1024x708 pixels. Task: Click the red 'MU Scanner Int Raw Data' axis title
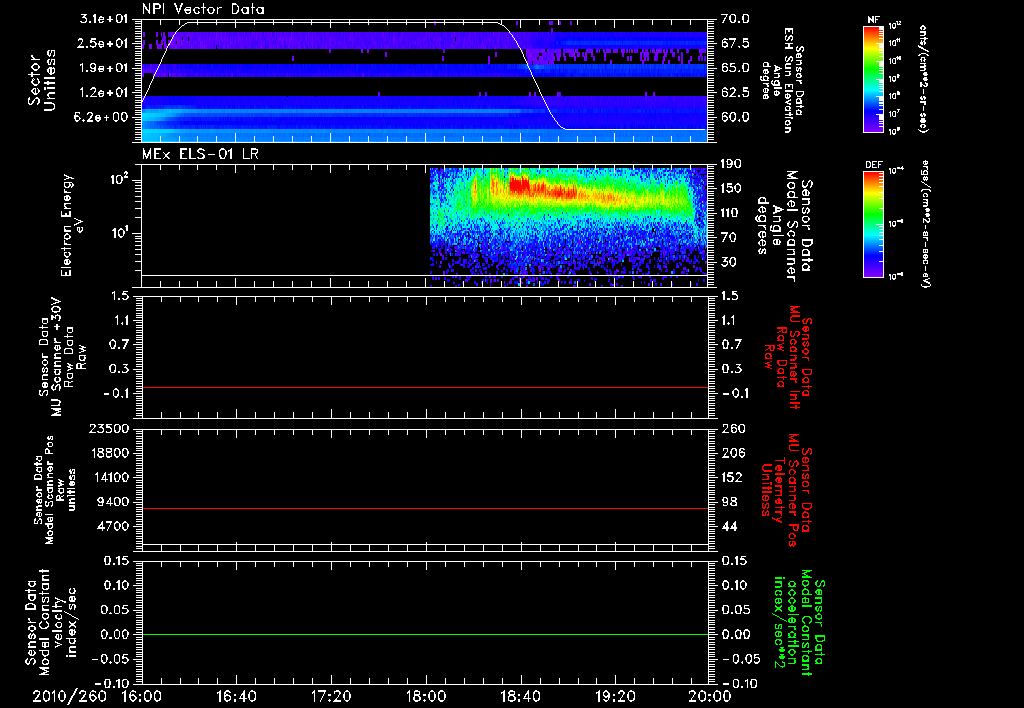(x=789, y=357)
